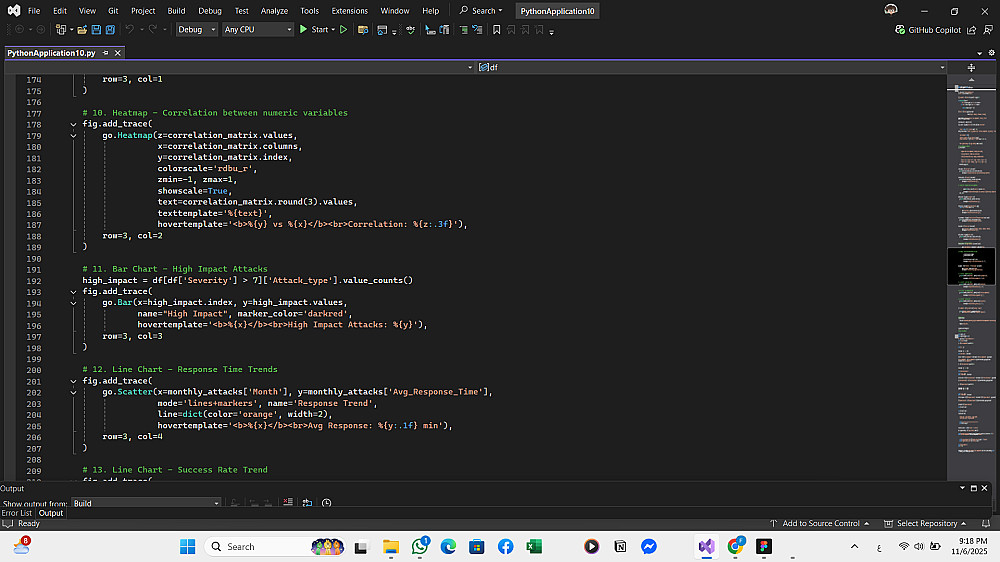Open GitHub Copilot from the top right
The image size is (1000, 562).
point(927,30)
